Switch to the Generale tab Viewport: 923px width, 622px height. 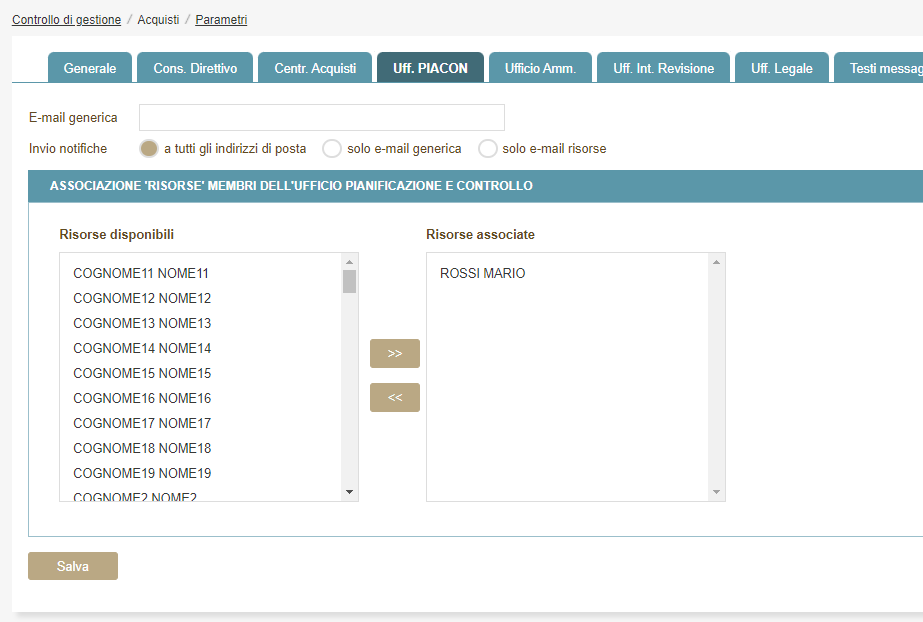pyautogui.click(x=90, y=68)
